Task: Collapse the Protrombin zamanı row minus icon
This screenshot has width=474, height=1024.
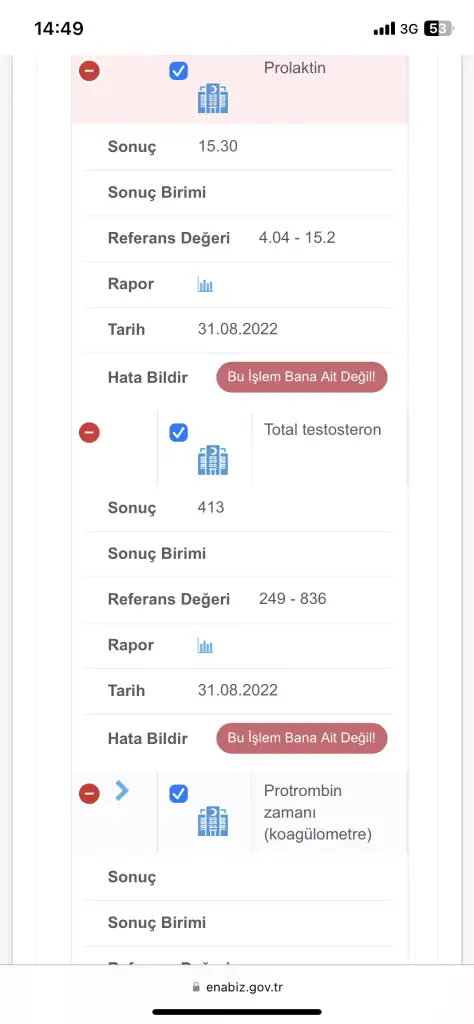Action: coord(89,793)
